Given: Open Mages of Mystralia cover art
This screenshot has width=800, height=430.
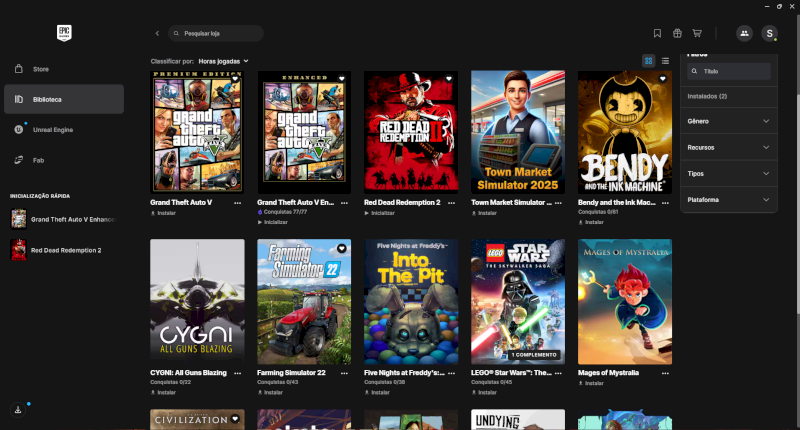Looking at the screenshot, I should click(625, 301).
